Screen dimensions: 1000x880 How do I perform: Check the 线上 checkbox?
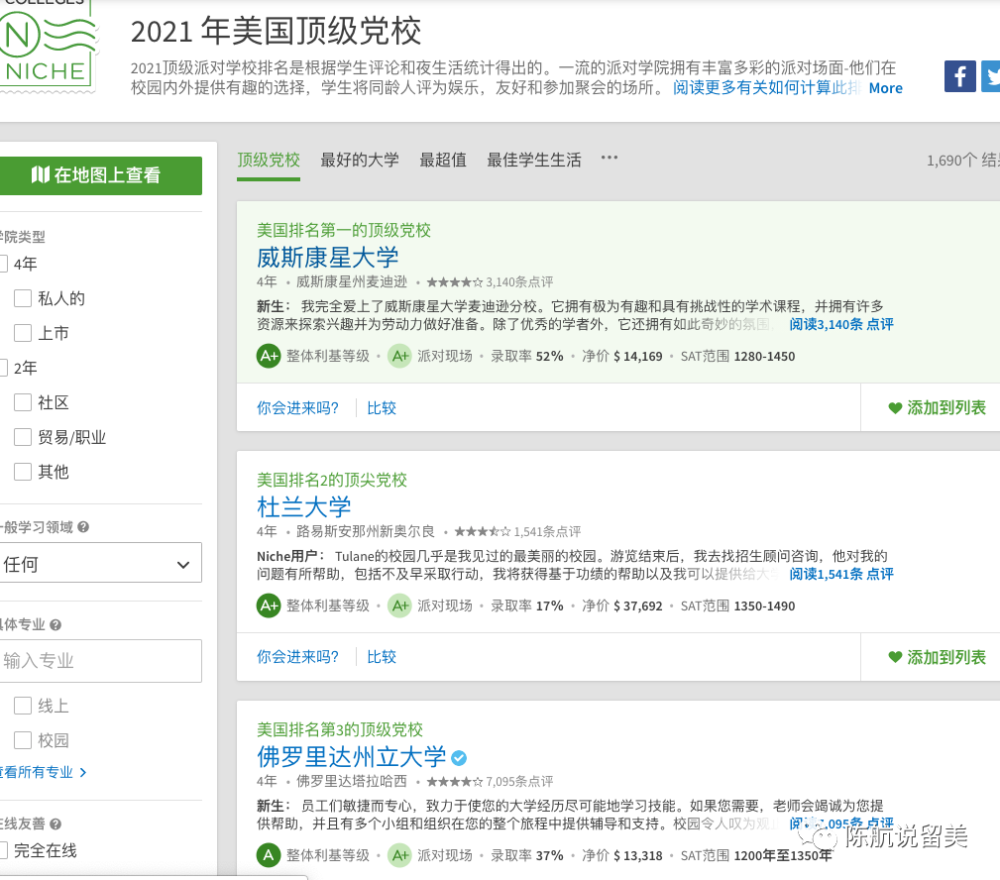click(x=23, y=705)
